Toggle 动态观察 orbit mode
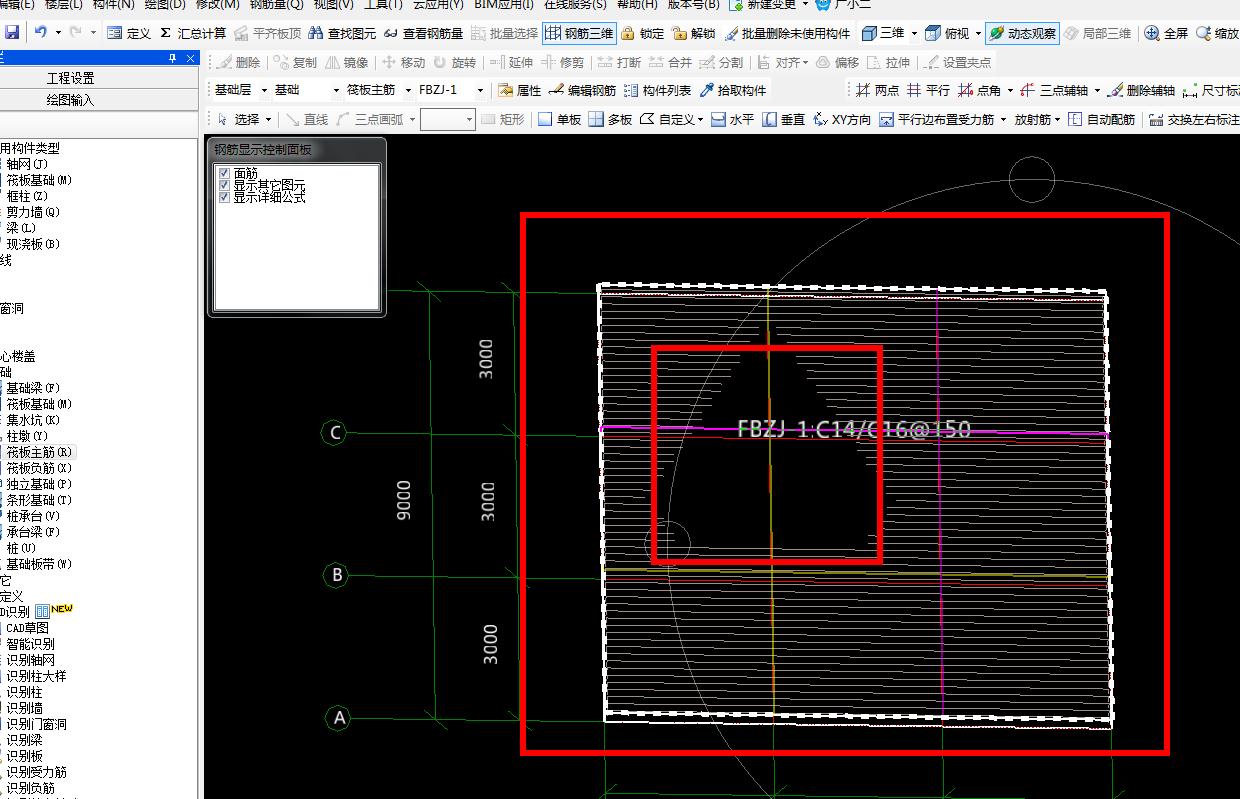This screenshot has width=1240, height=799. 1022,33
